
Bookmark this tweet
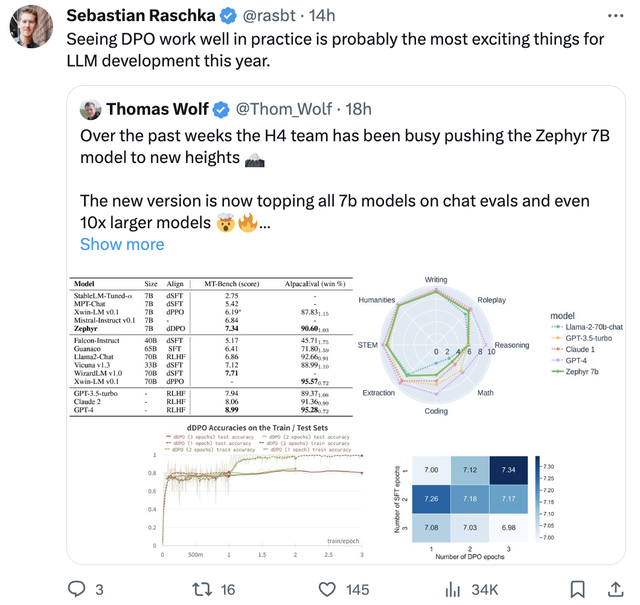click(x=577, y=589)
